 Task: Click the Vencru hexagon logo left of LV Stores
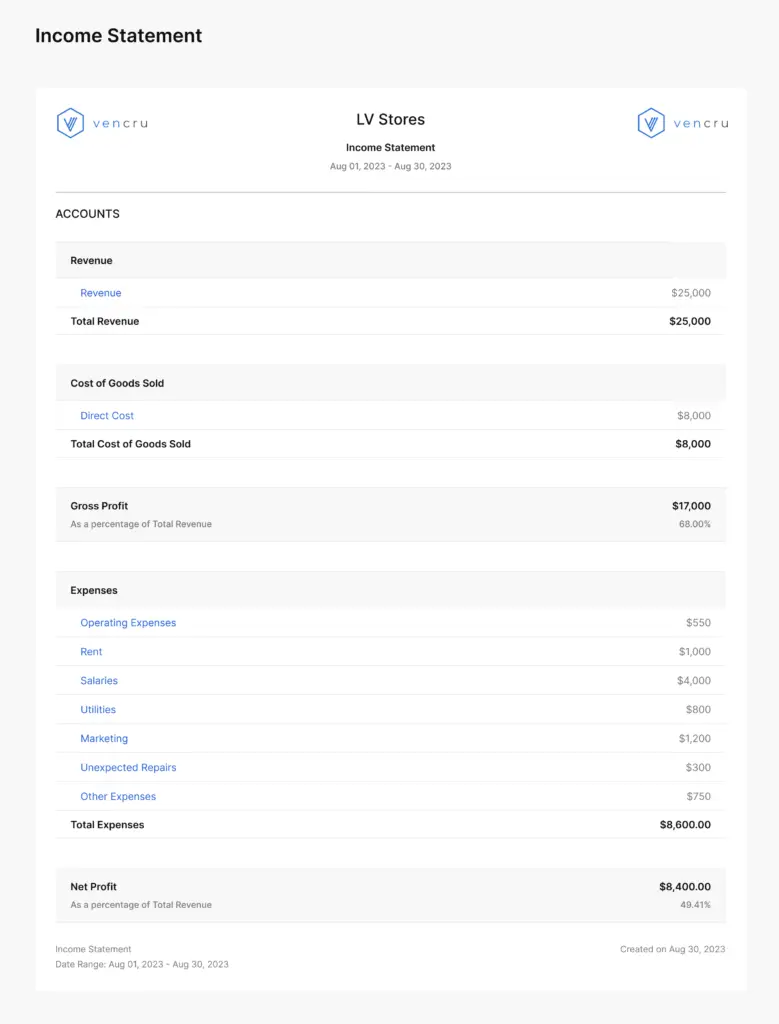tap(70, 123)
